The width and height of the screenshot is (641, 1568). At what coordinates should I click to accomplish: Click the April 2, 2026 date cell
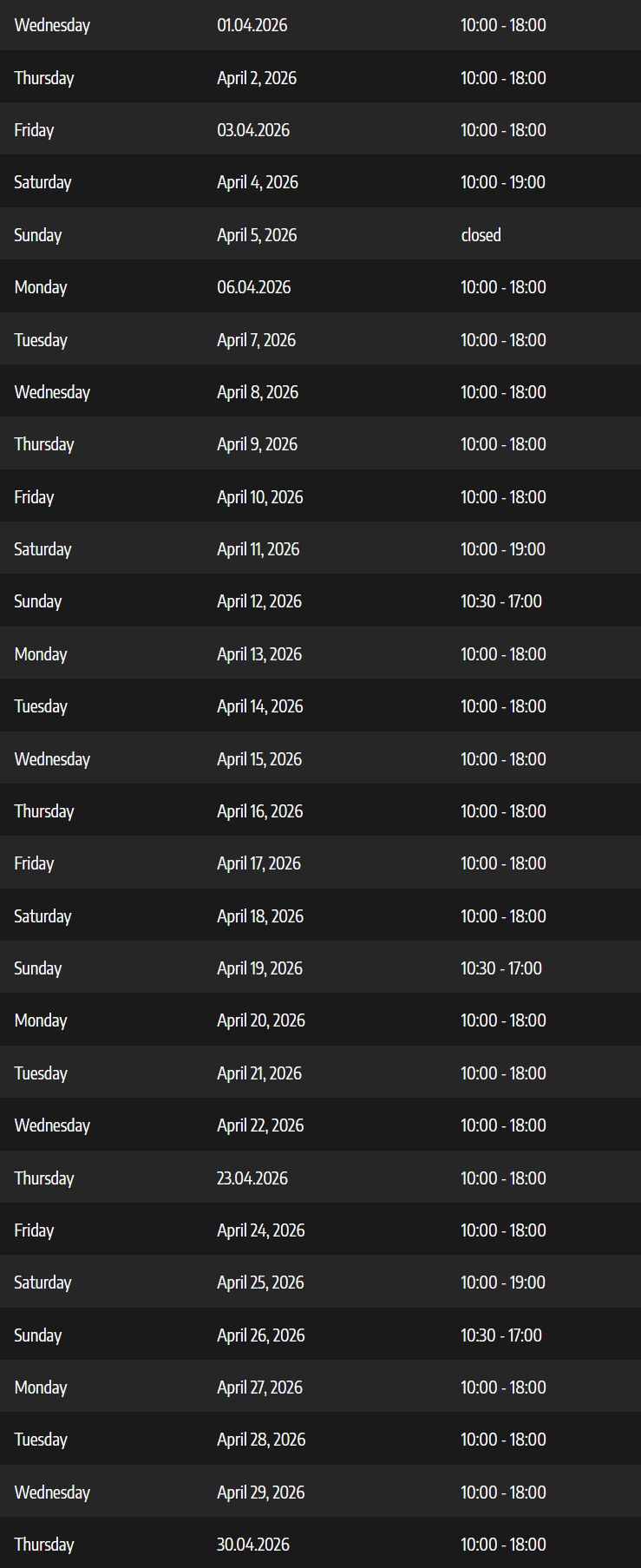point(257,78)
